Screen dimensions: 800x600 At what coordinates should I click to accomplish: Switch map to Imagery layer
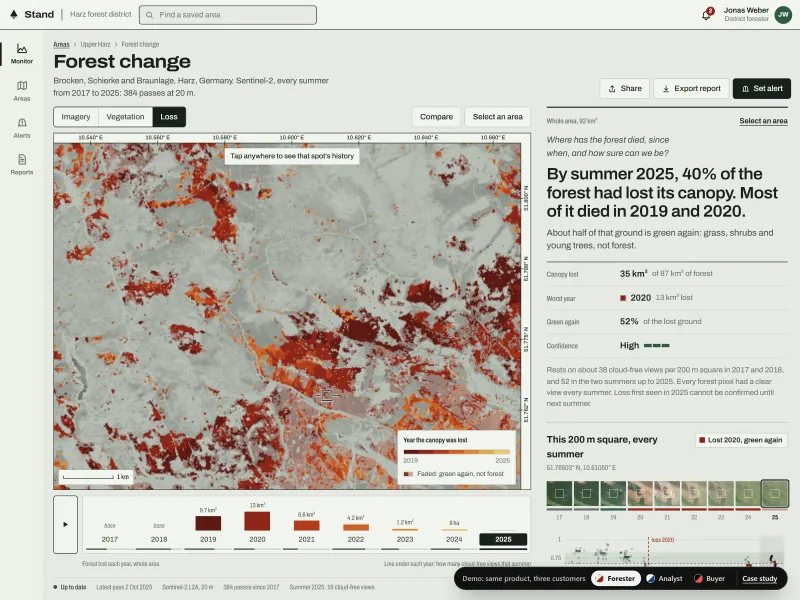pos(76,117)
